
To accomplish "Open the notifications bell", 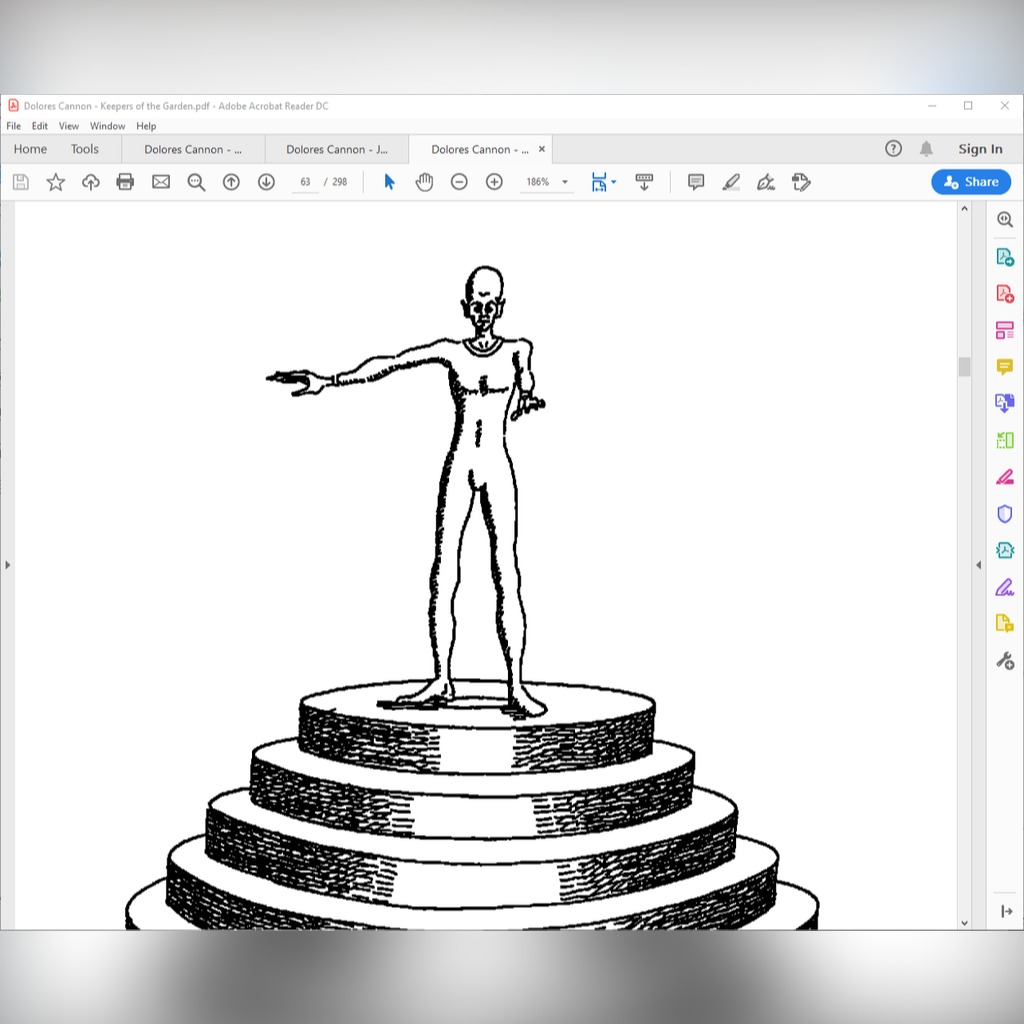I will [926, 149].
